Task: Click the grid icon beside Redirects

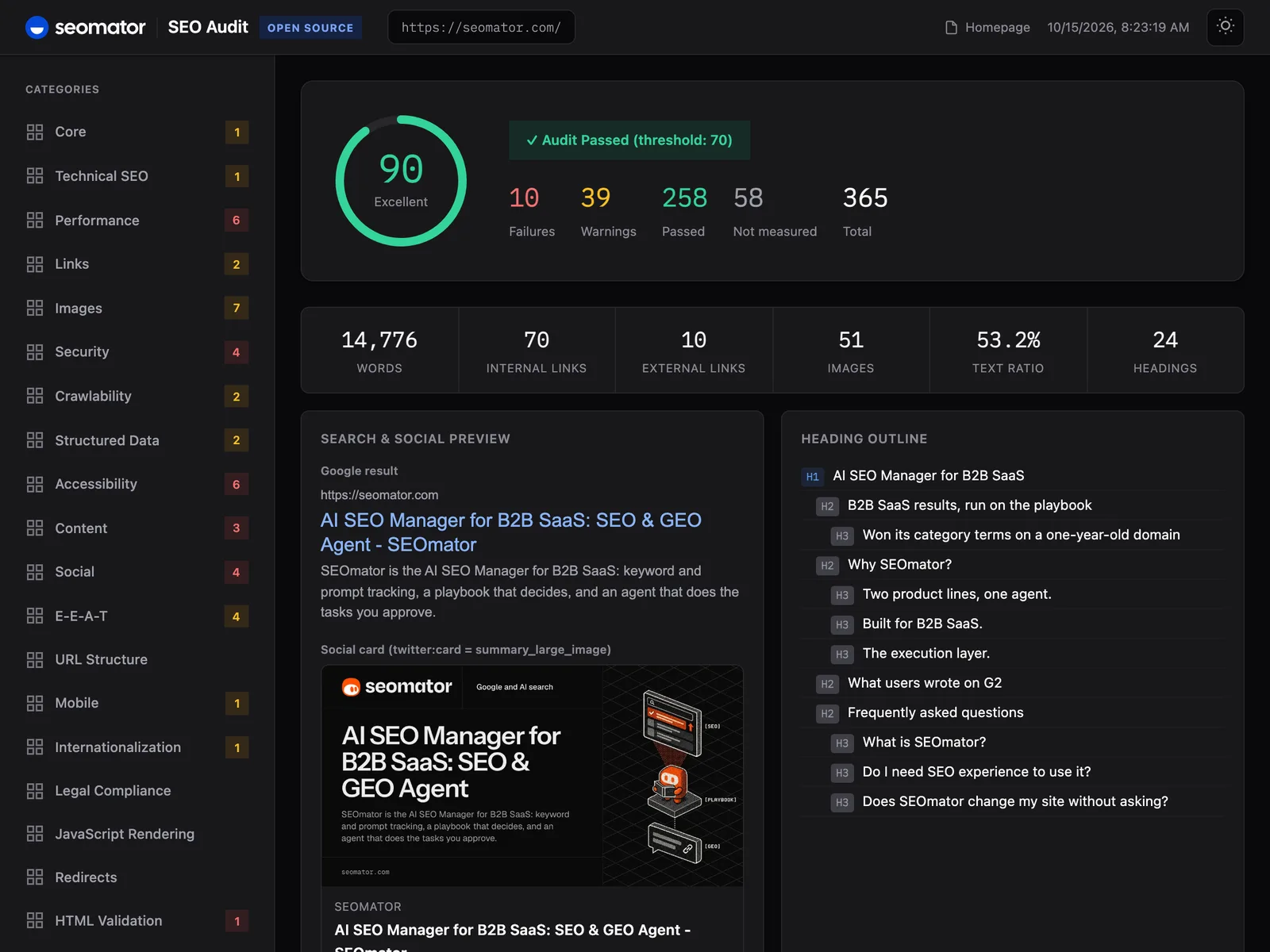Action: (35, 877)
